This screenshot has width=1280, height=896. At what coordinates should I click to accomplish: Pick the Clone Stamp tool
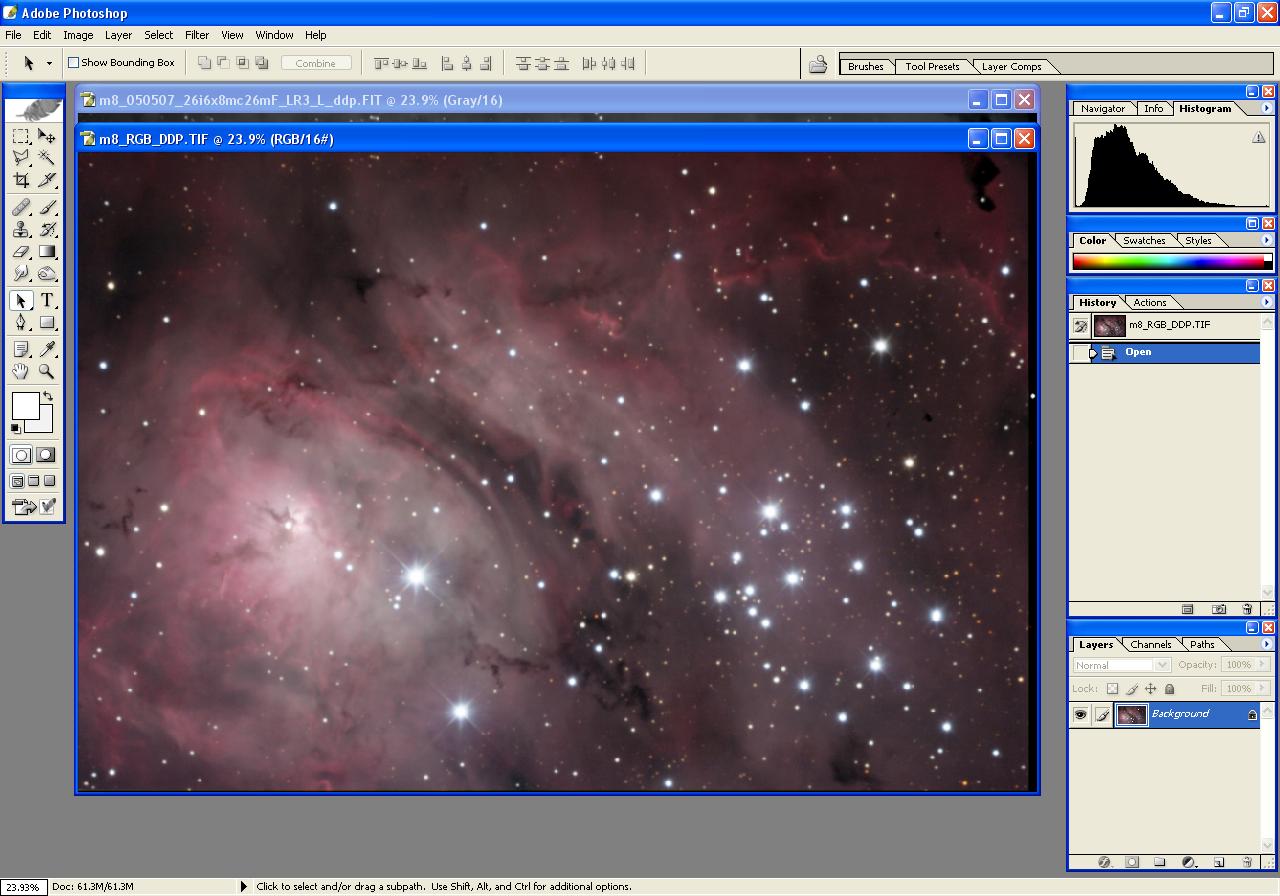[21, 229]
